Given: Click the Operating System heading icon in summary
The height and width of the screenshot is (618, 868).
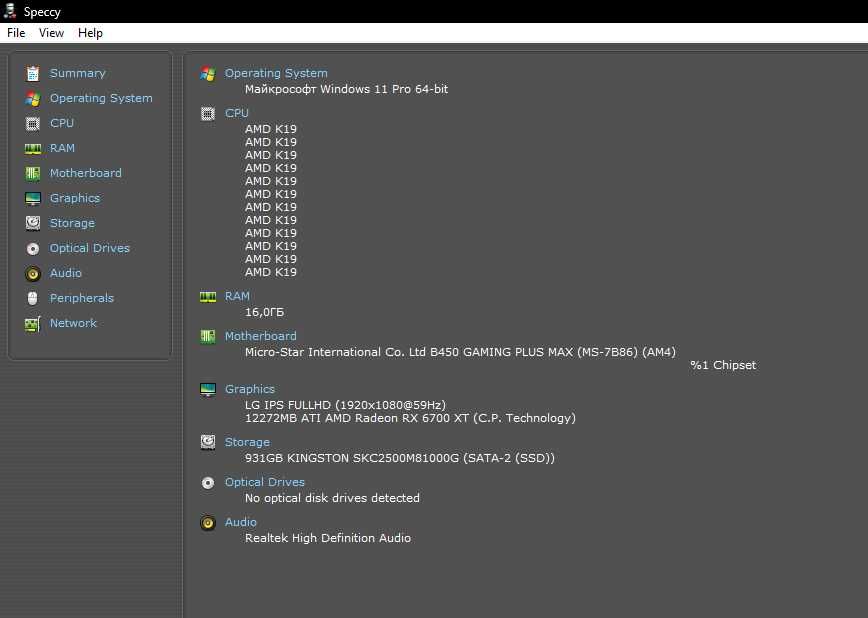Looking at the screenshot, I should pyautogui.click(x=208, y=74).
